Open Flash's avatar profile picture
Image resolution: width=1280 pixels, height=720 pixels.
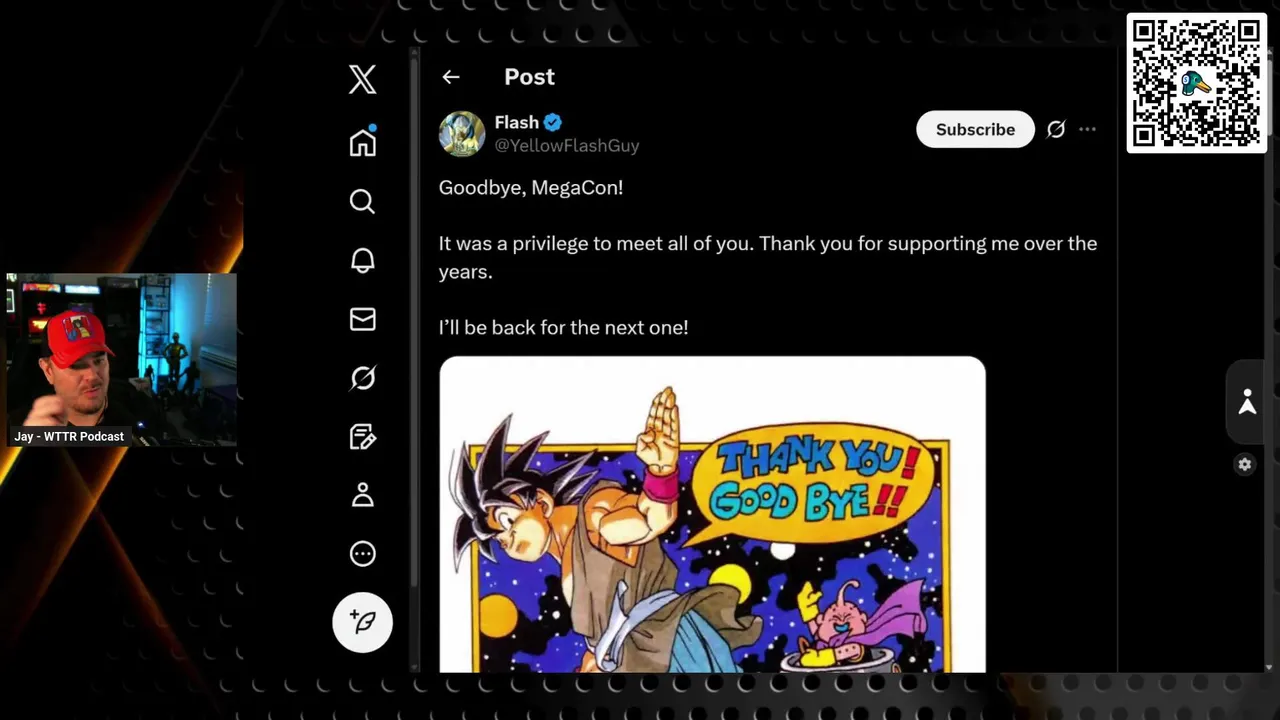tap(462, 134)
